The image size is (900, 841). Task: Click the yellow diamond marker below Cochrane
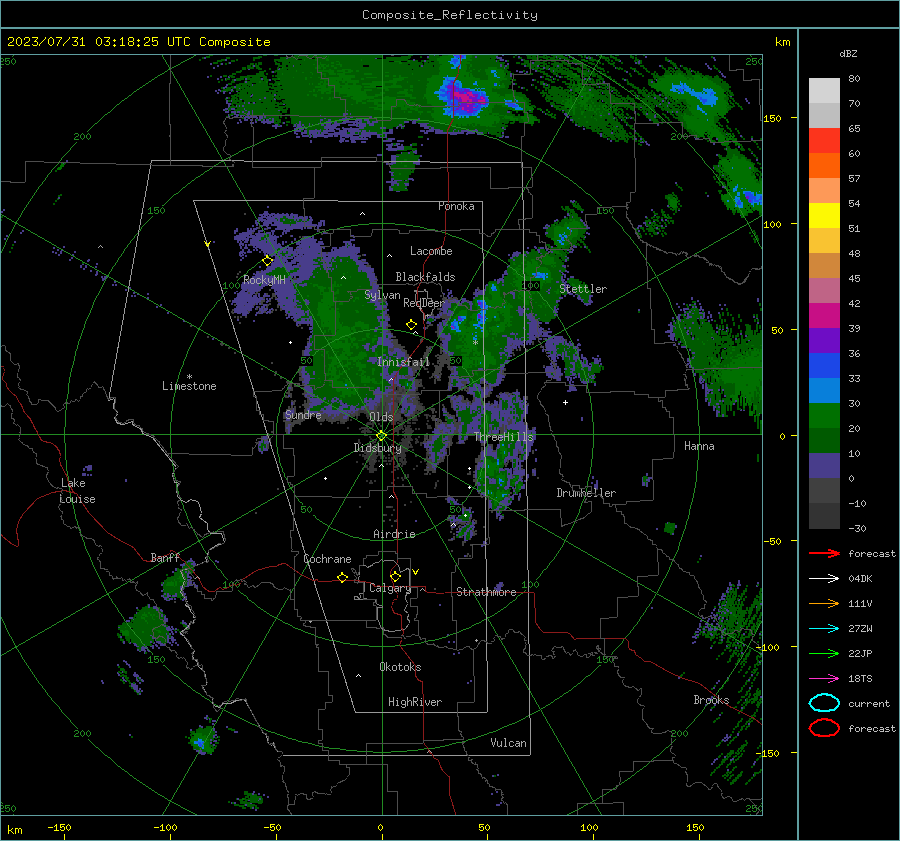(342, 578)
